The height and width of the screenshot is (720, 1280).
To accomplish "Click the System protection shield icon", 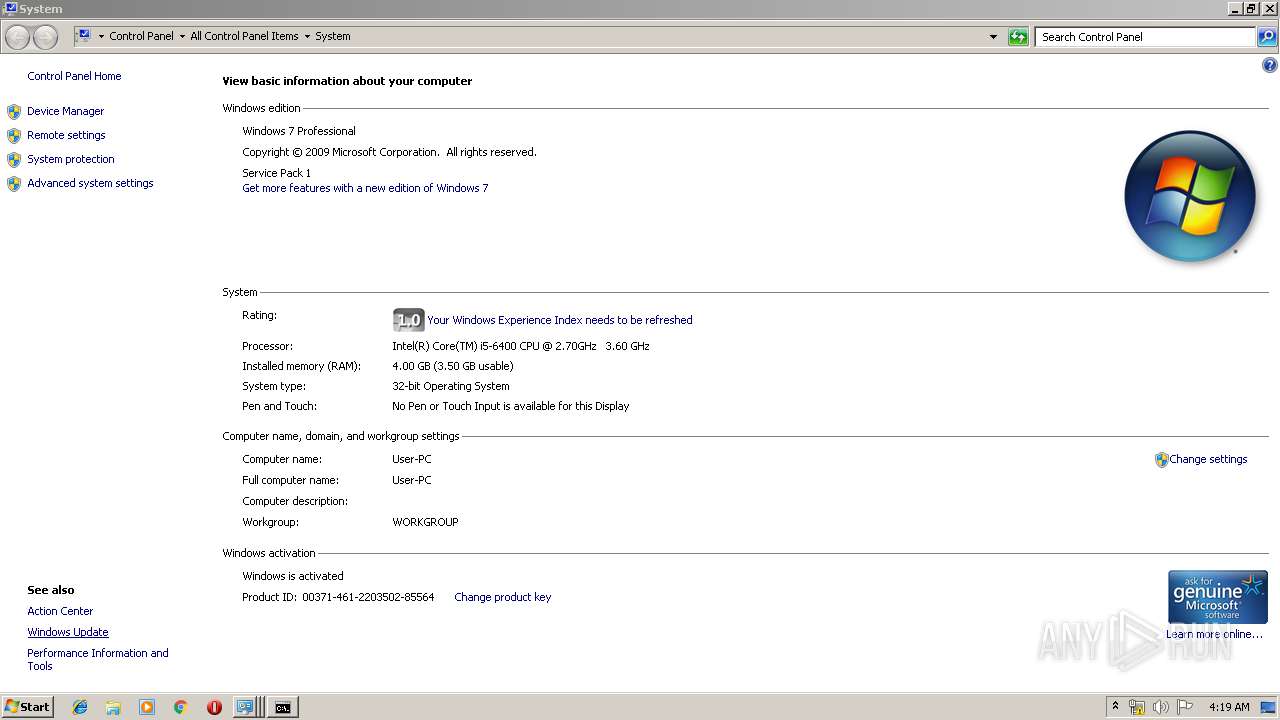I will [14, 160].
